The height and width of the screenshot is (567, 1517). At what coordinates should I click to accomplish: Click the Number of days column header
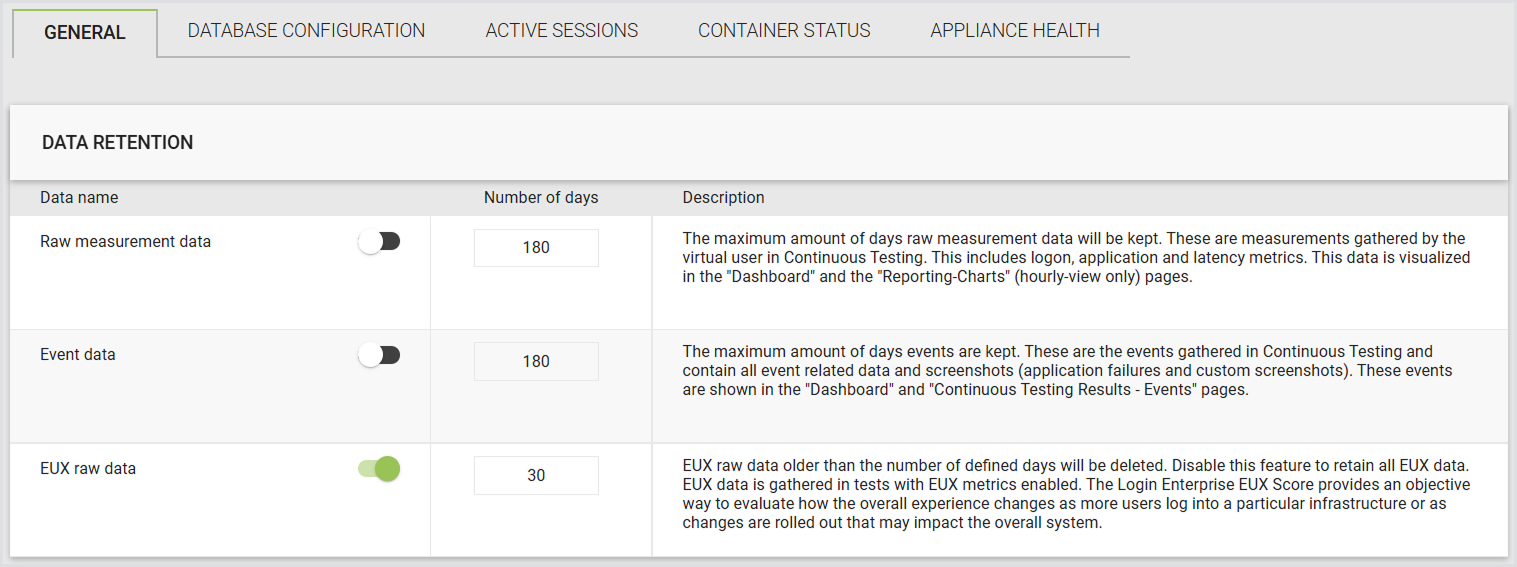click(x=541, y=198)
